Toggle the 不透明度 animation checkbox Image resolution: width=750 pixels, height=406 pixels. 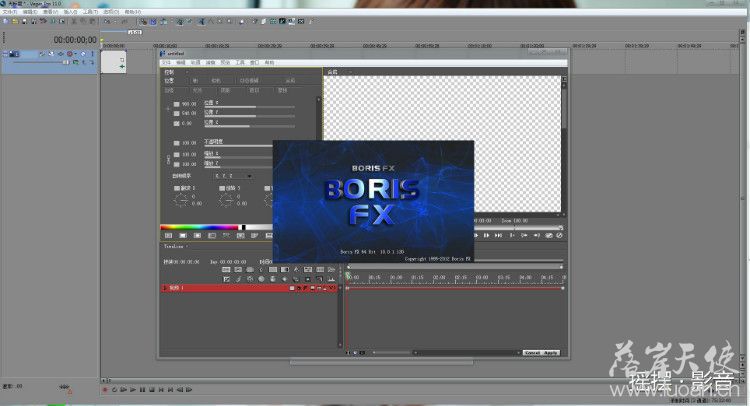click(176, 143)
